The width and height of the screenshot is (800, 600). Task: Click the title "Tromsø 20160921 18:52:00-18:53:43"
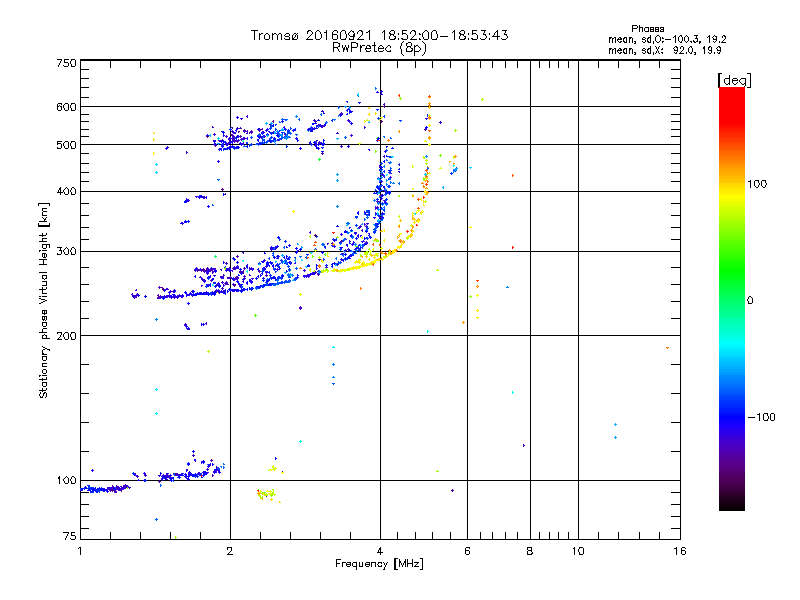click(379, 35)
